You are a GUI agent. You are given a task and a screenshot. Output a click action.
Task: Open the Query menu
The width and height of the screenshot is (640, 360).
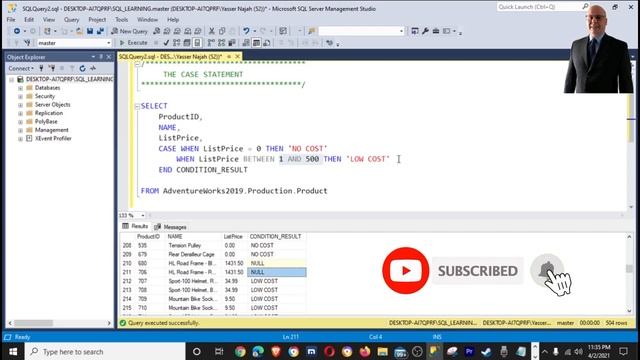[71, 20]
